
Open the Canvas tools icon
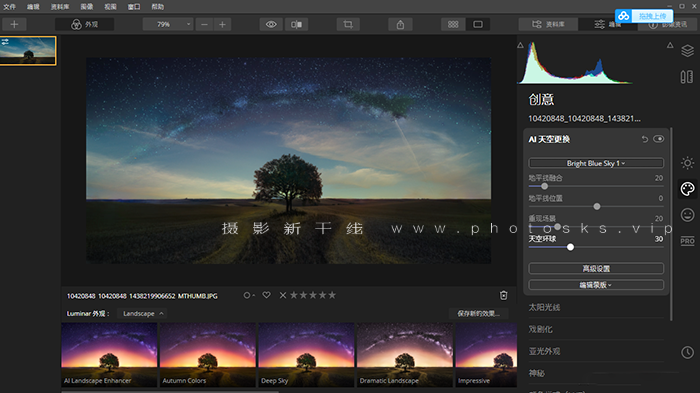tap(687, 77)
